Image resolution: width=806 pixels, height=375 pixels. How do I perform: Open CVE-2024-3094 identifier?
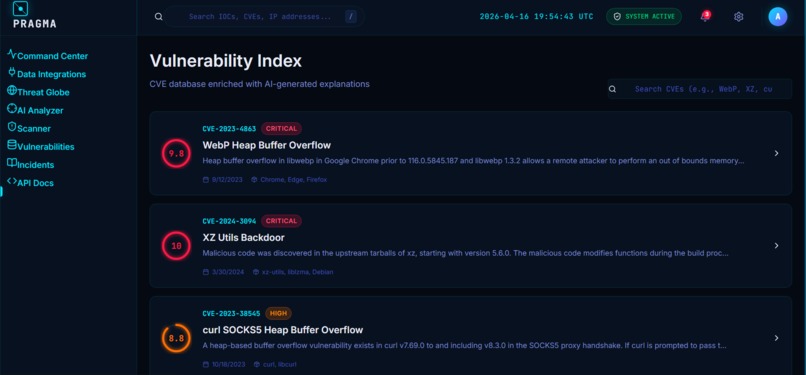(x=229, y=221)
